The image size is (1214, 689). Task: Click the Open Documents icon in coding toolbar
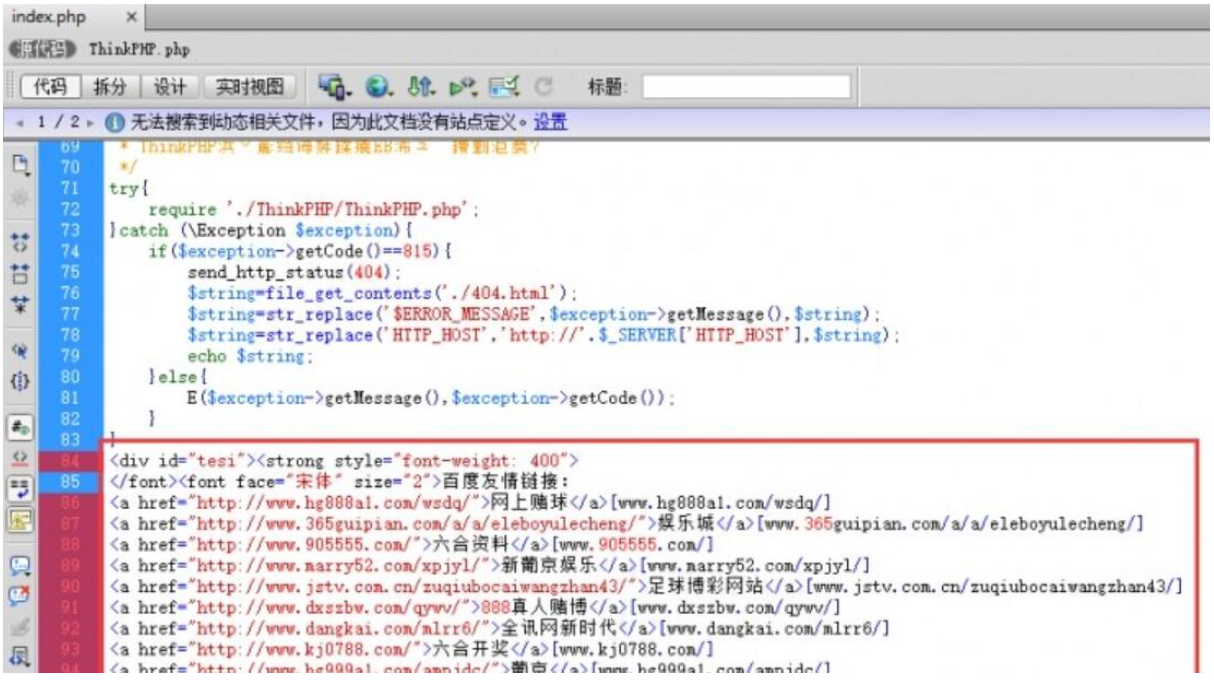click(x=18, y=163)
